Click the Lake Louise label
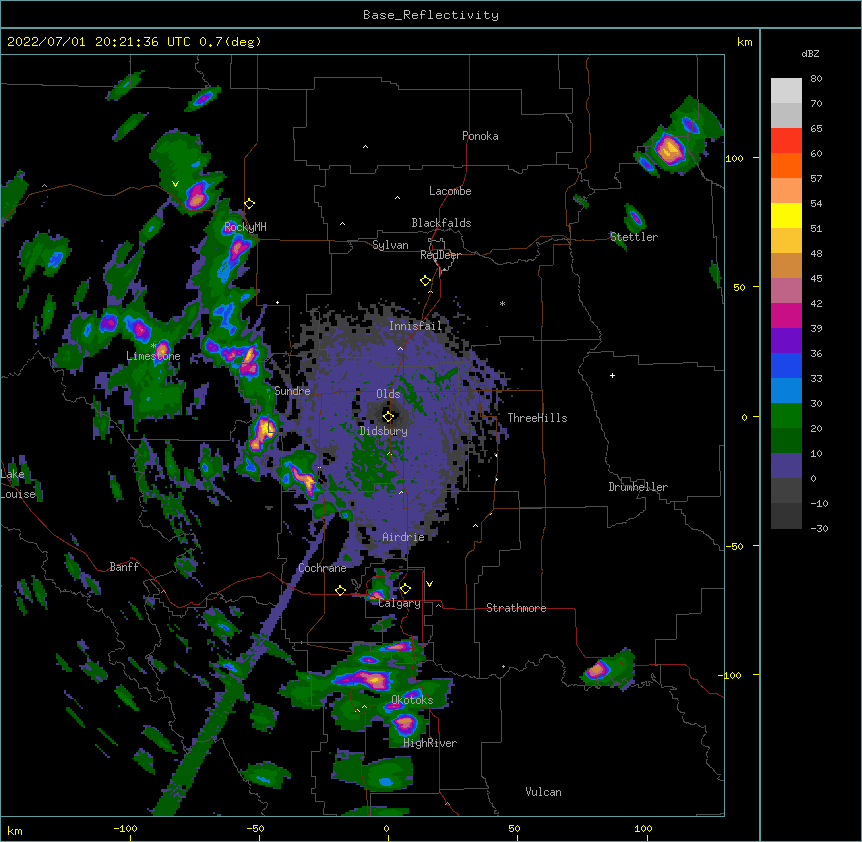Screen dimensions: 862x842 coord(18,484)
